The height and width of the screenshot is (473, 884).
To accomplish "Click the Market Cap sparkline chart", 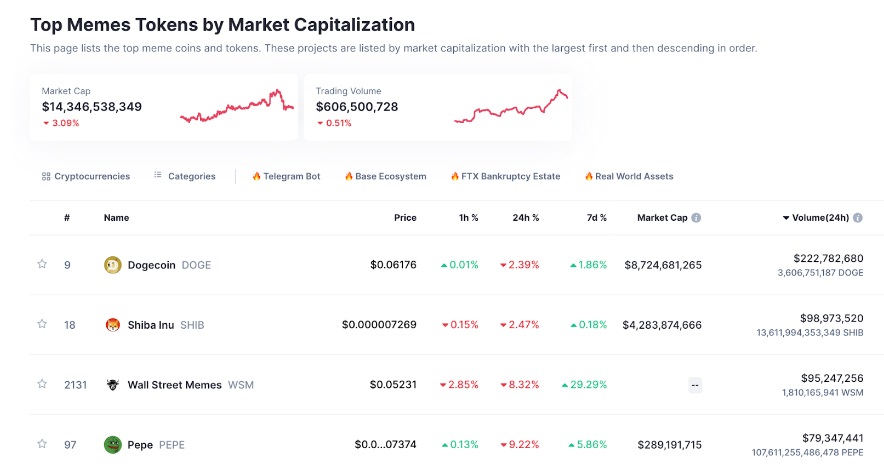I will pos(237,106).
